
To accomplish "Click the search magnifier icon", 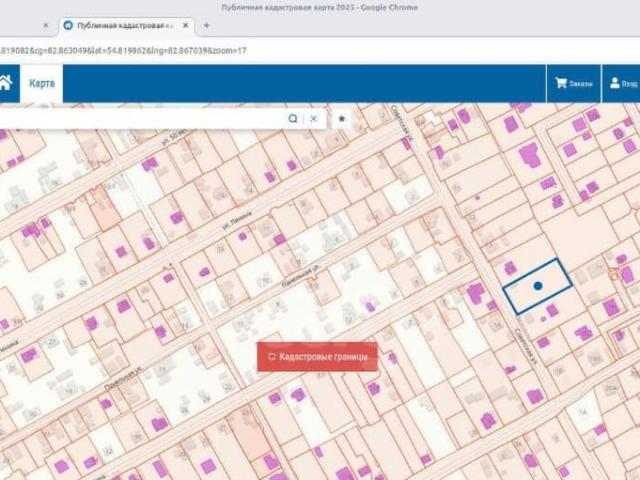I will [x=293, y=118].
